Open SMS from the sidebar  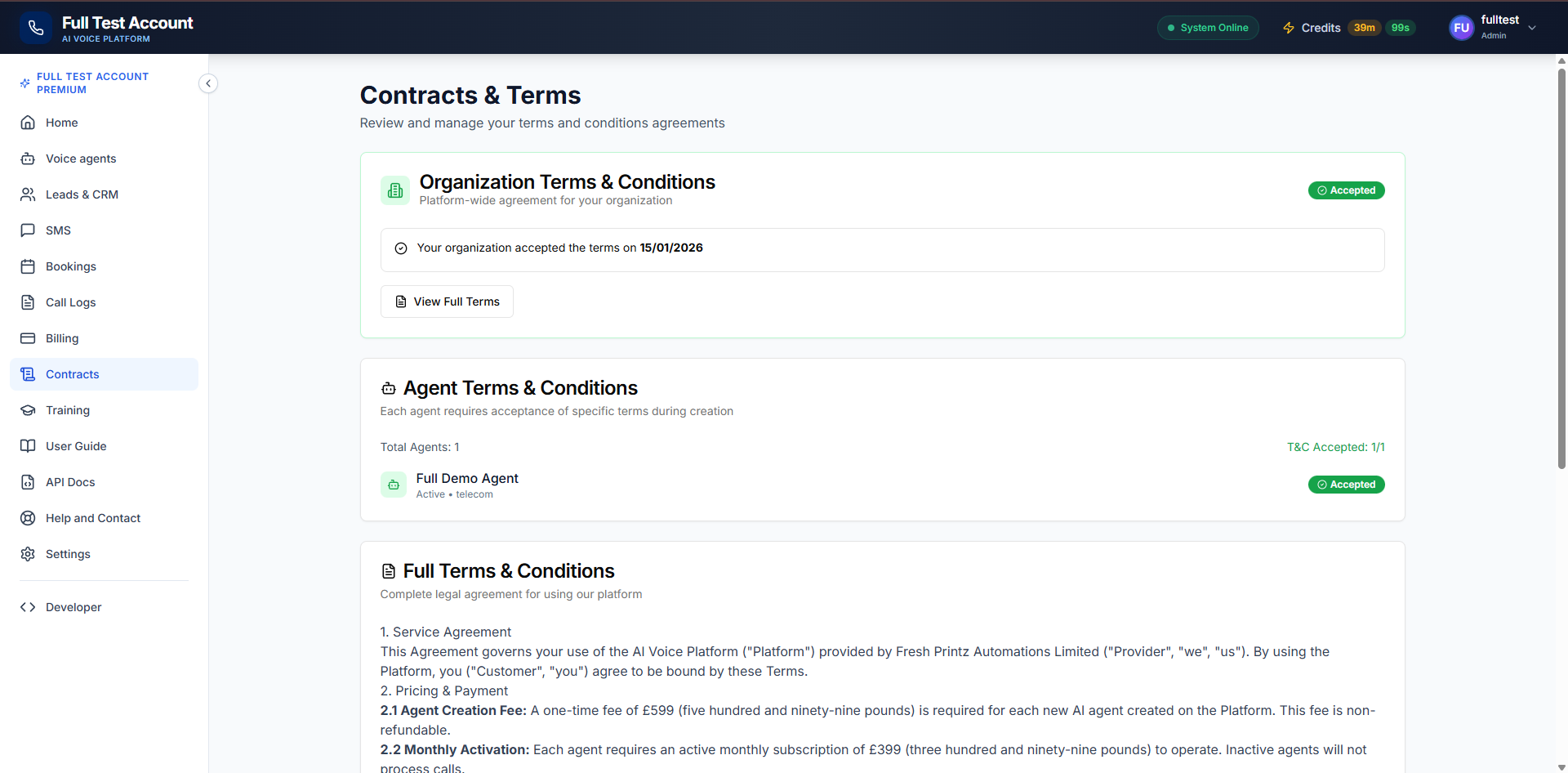[28, 230]
